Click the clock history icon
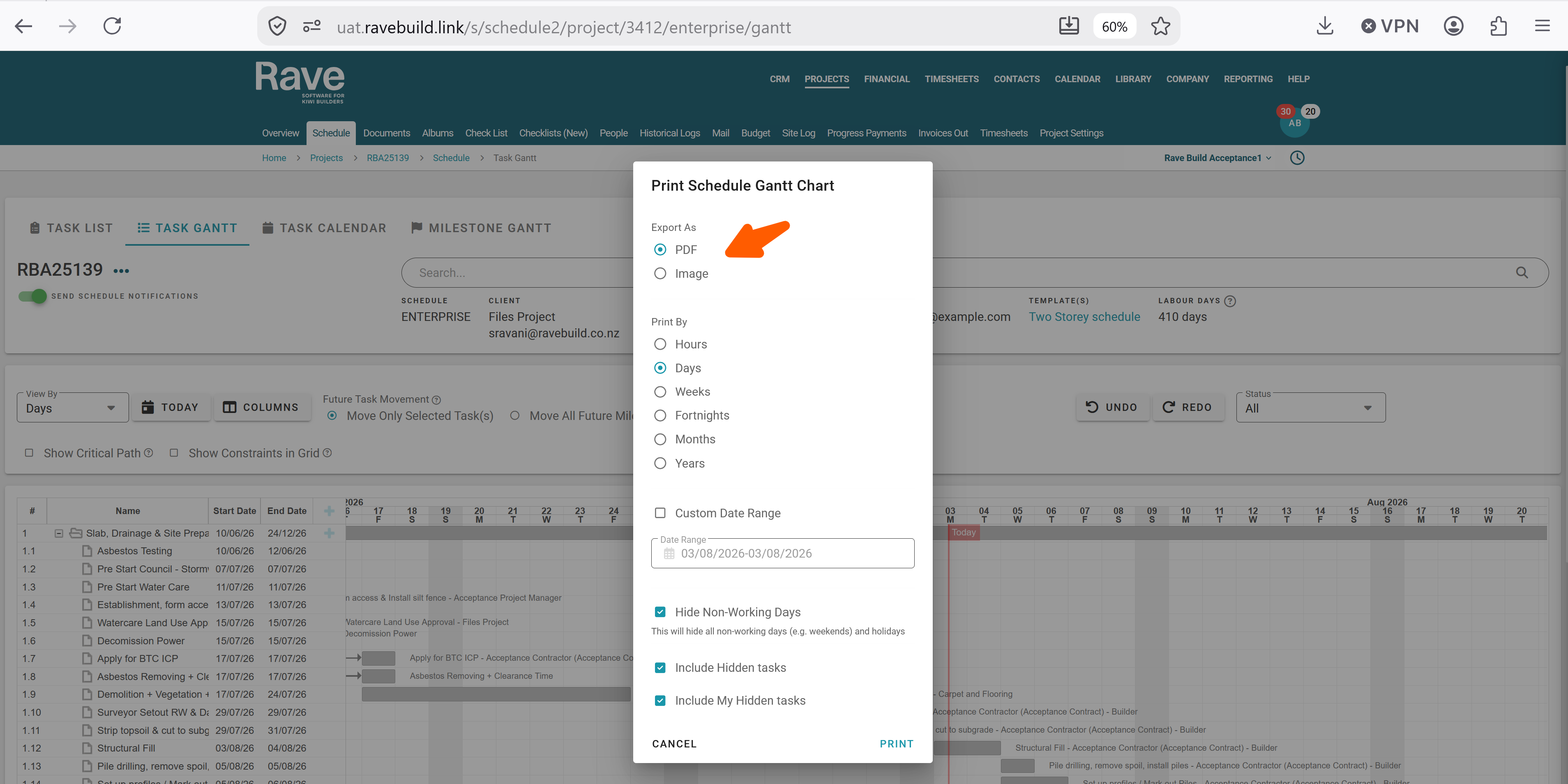The width and height of the screenshot is (1568, 784). [x=1297, y=158]
